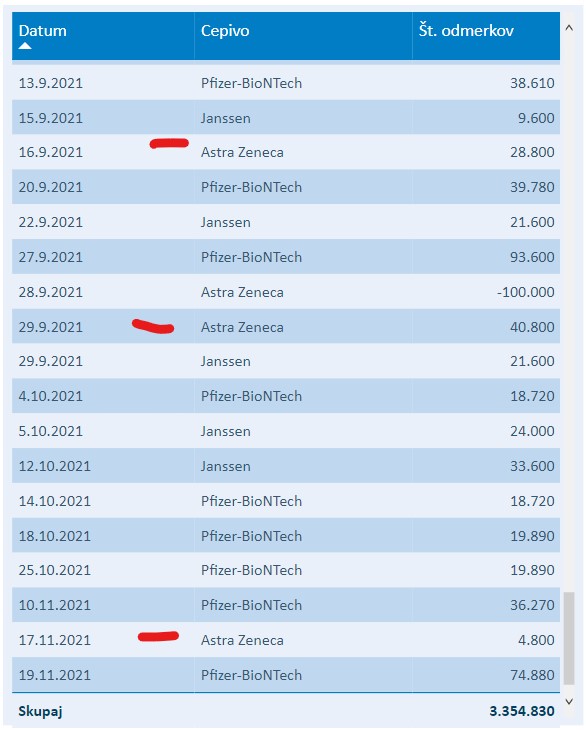Click the 74.880 doses value
Image resolution: width=586 pixels, height=730 pixels.
(x=532, y=675)
